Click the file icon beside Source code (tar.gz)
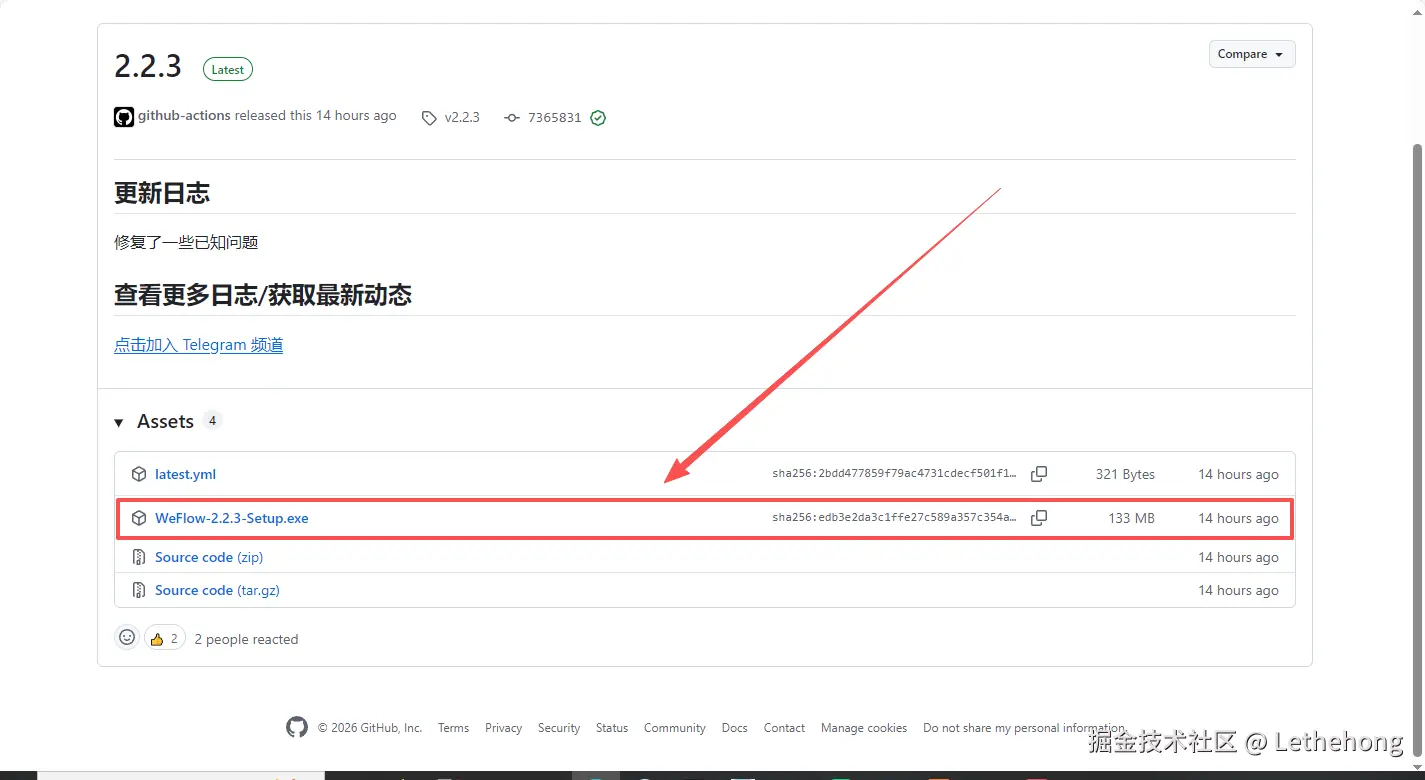 tap(139, 590)
